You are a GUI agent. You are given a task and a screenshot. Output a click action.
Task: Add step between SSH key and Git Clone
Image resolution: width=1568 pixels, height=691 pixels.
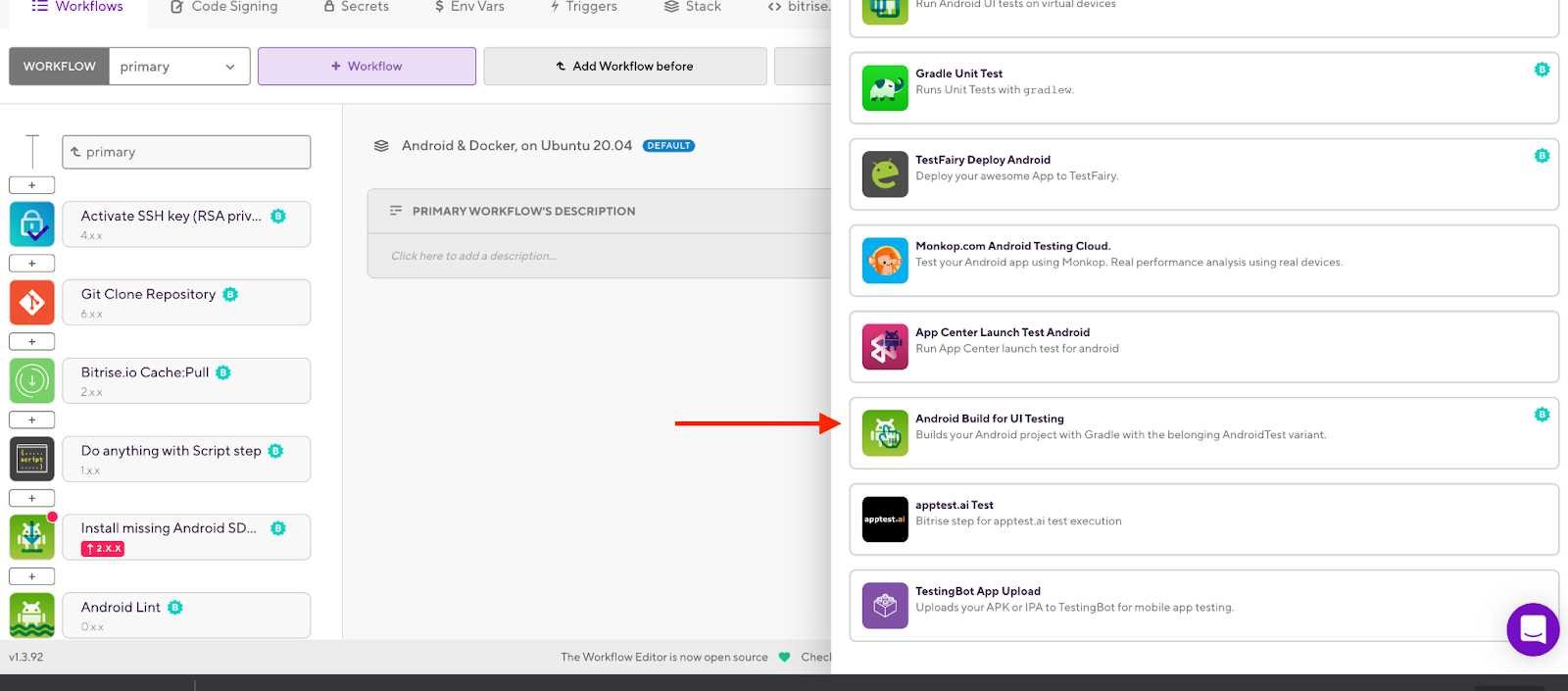(32, 264)
